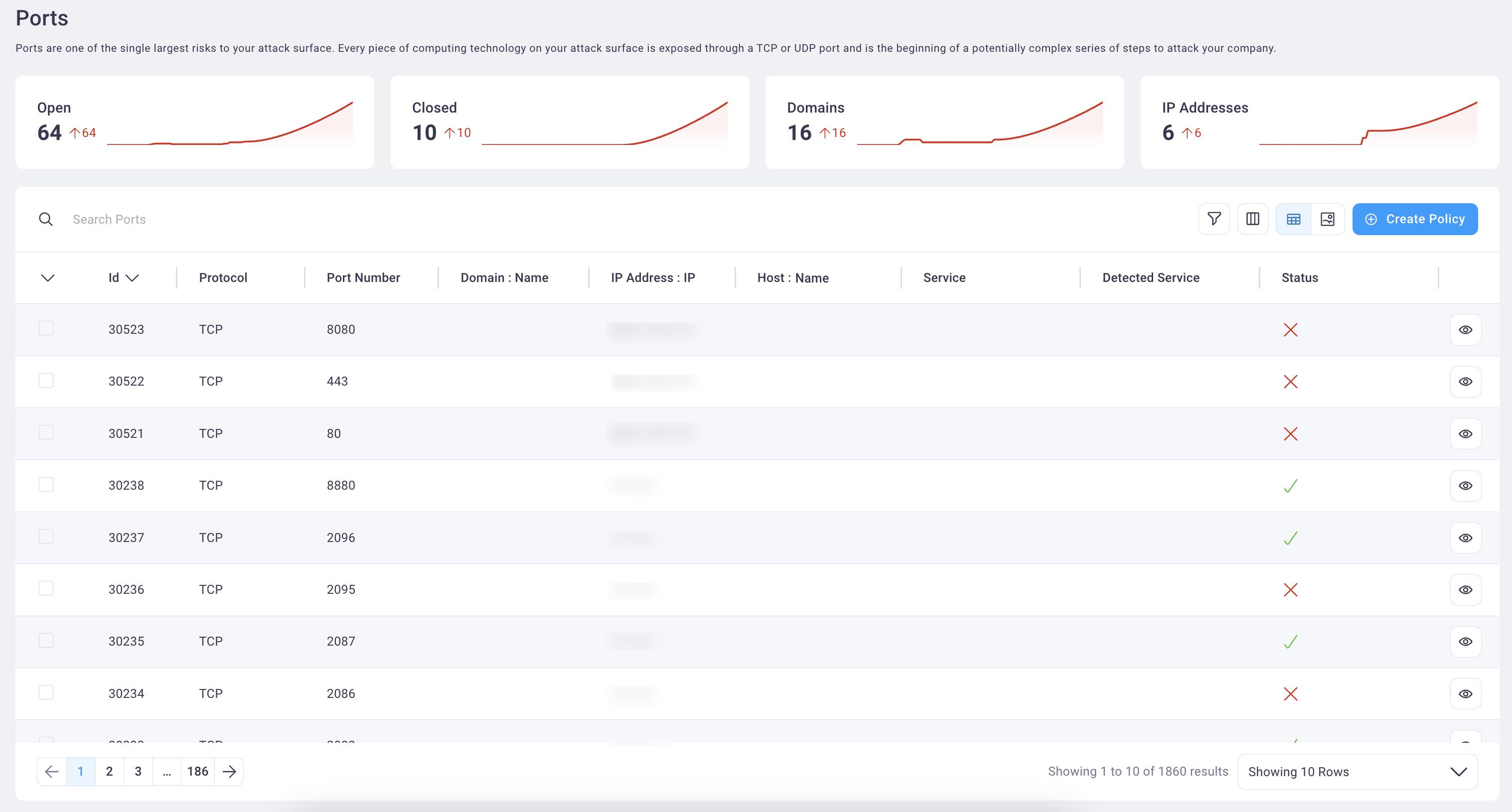1512x812 pixels.
Task: Click open status checkmark for port 2087
Action: (x=1290, y=642)
